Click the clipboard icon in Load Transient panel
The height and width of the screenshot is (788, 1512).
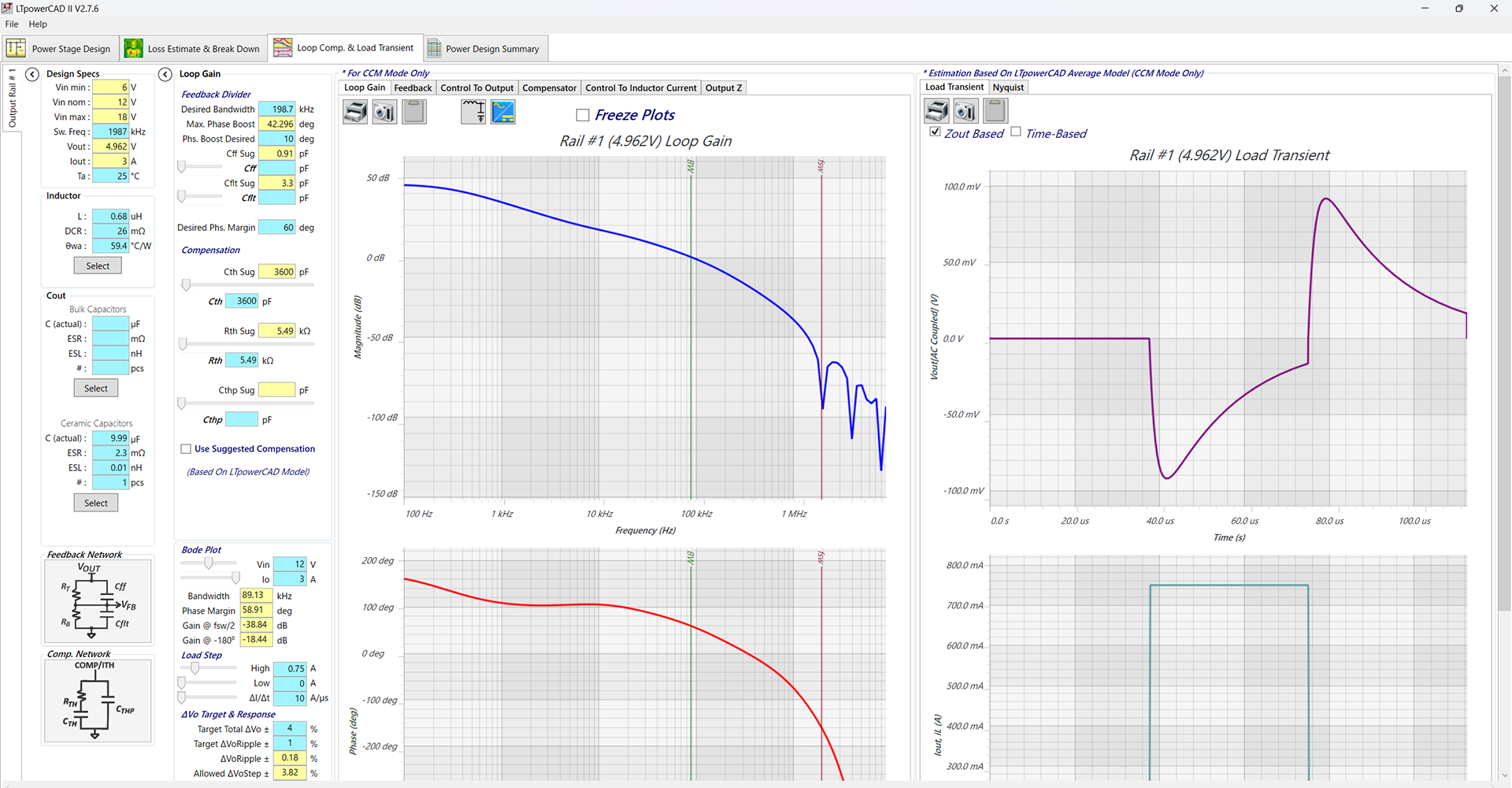(995, 111)
